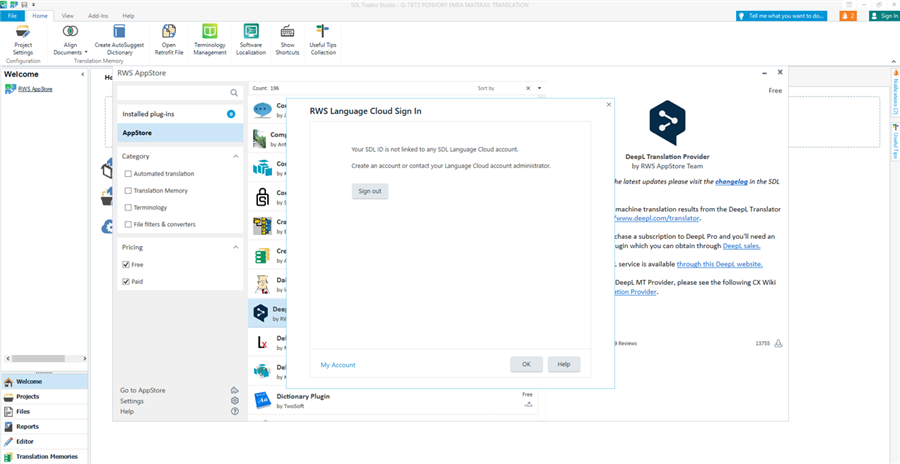Click the Align Documents ribbon icon

tap(70, 32)
